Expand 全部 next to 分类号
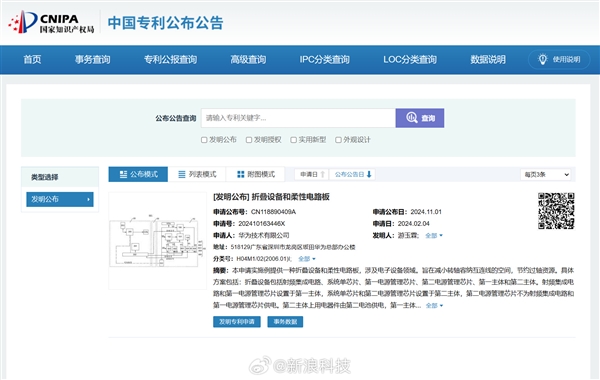 click(x=307, y=259)
